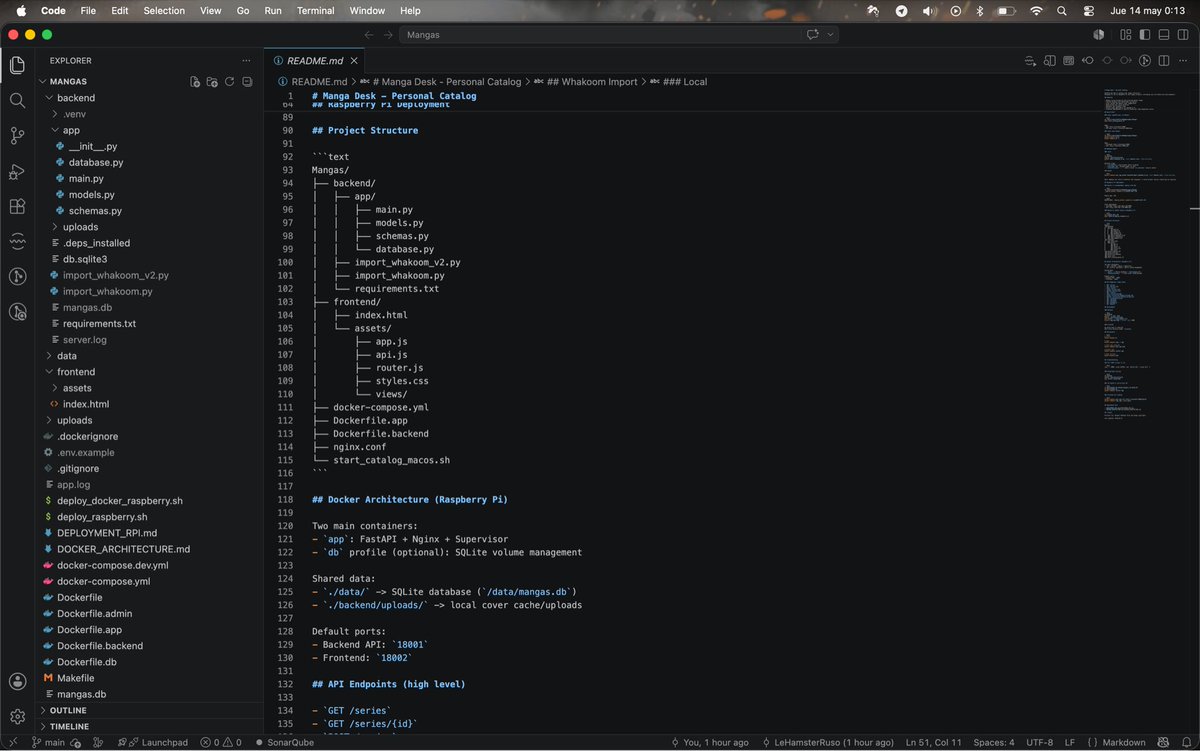Screen dimensions: 1200x751
Task: Collapse the frontend folder
Action: coord(148,372)
